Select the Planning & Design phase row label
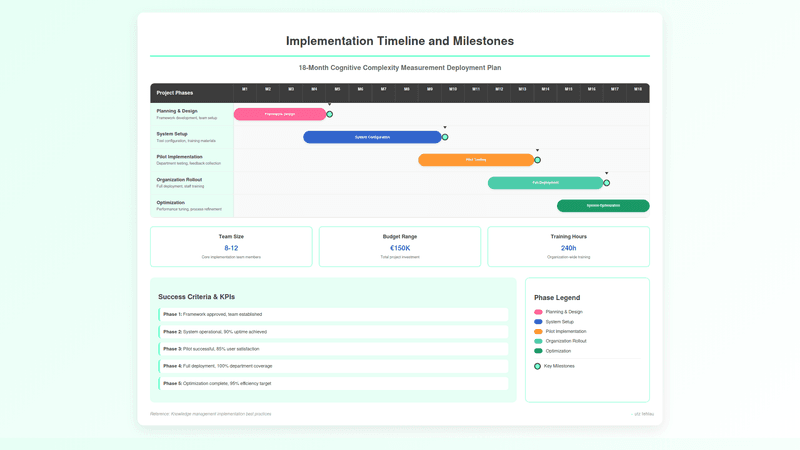The height and width of the screenshot is (450, 800). click(x=192, y=114)
